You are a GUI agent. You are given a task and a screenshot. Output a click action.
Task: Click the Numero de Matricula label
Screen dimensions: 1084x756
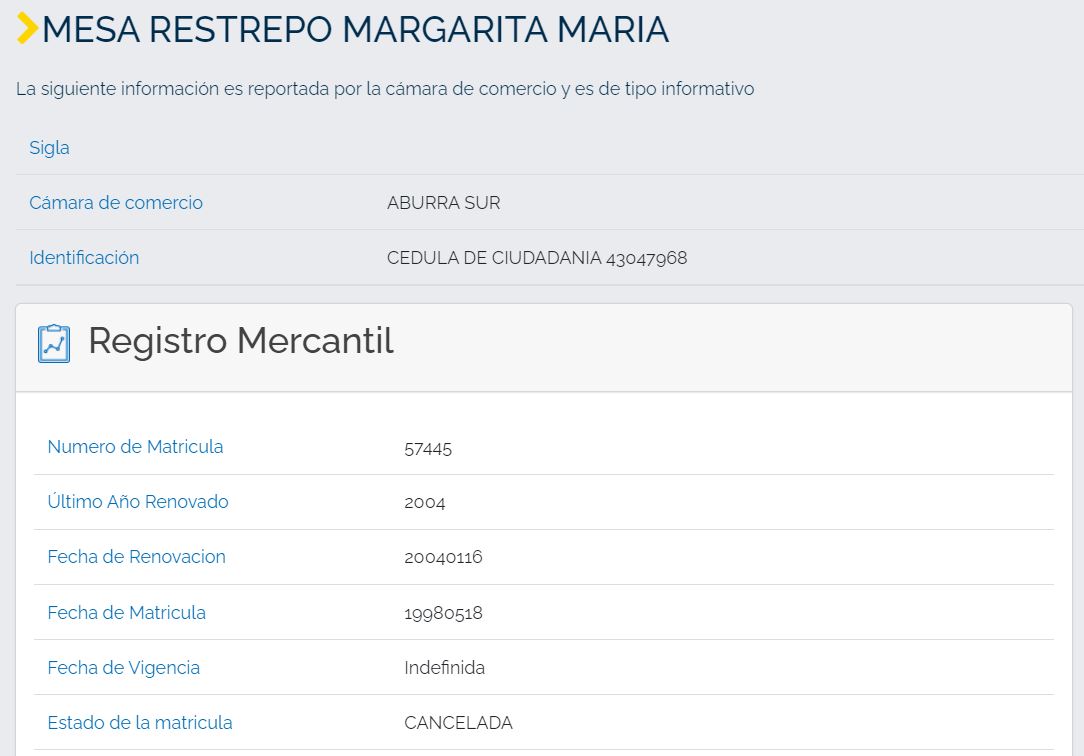pyautogui.click(x=135, y=447)
